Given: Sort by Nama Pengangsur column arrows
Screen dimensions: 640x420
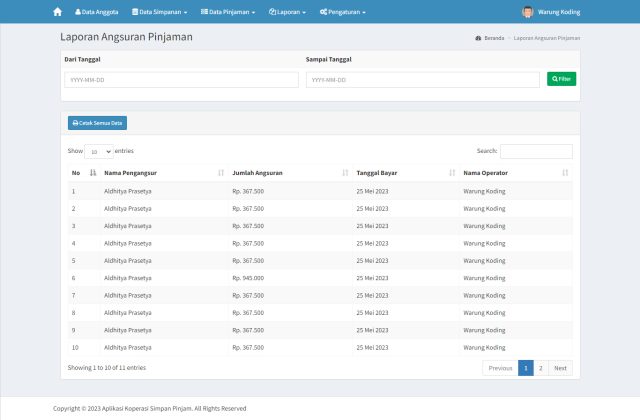Looking at the screenshot, I should (x=221, y=173).
